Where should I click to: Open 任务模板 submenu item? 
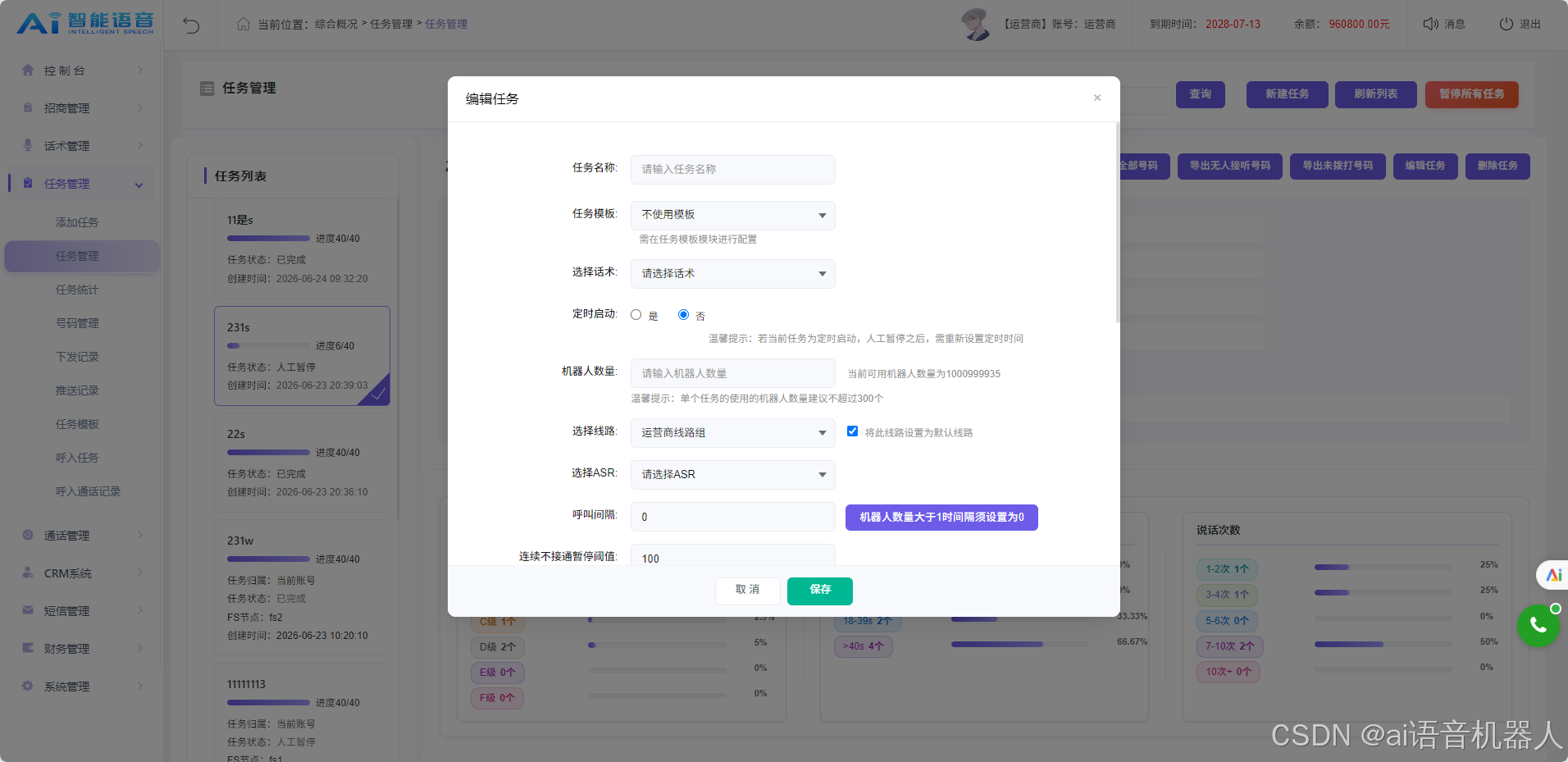[77, 424]
